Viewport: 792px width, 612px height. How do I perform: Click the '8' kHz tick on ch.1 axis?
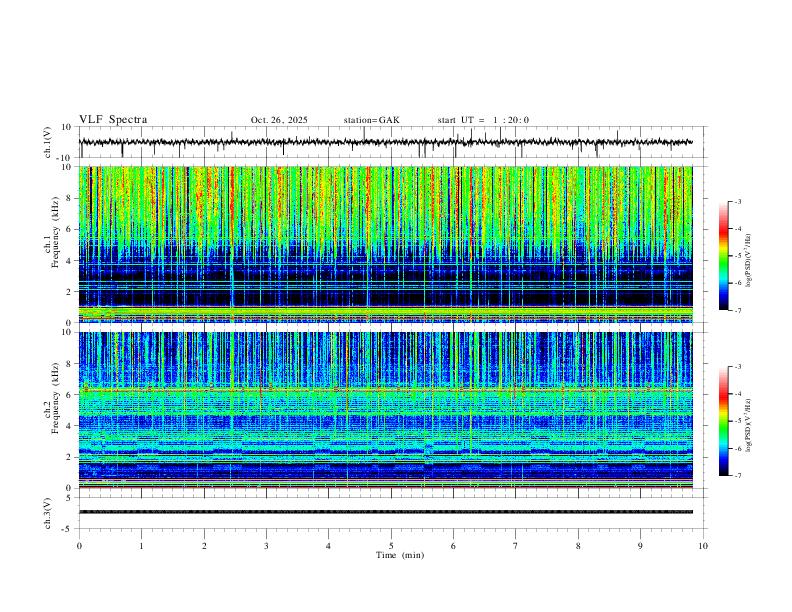(x=70, y=198)
